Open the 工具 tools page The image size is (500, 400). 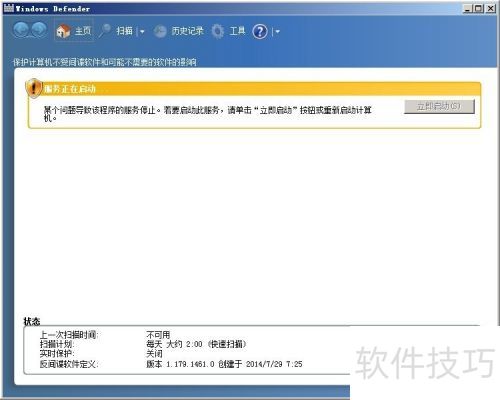(237, 31)
